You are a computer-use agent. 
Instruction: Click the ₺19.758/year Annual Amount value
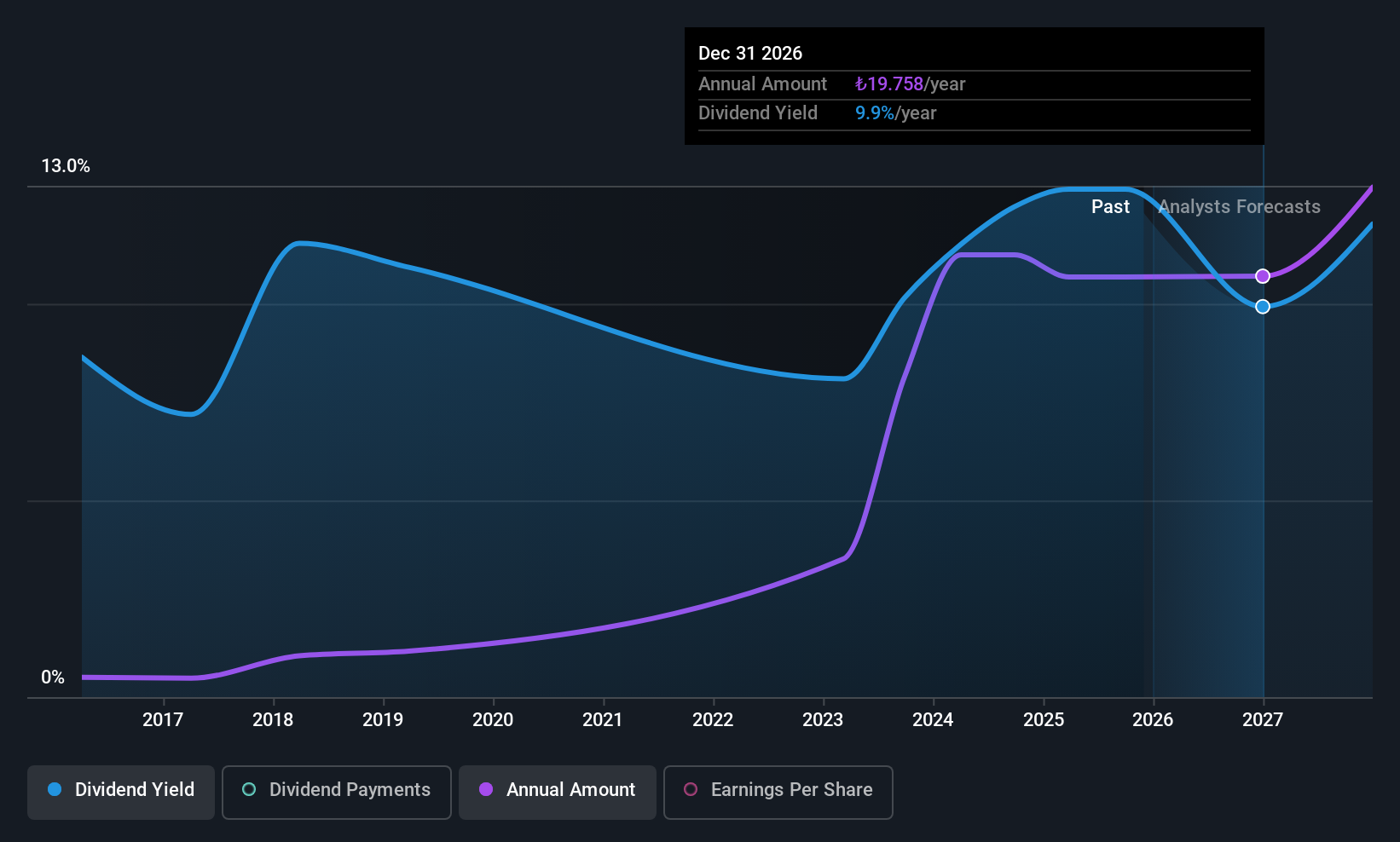[910, 84]
